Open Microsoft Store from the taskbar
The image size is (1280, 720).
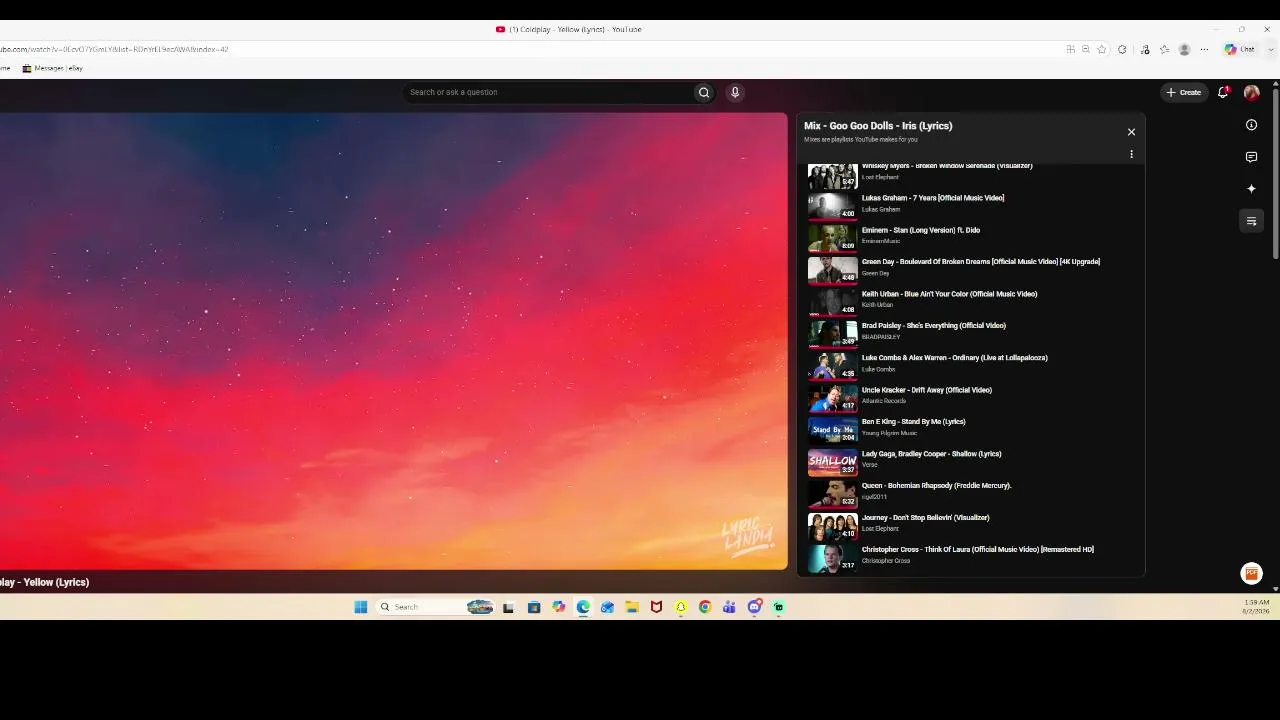click(534, 607)
